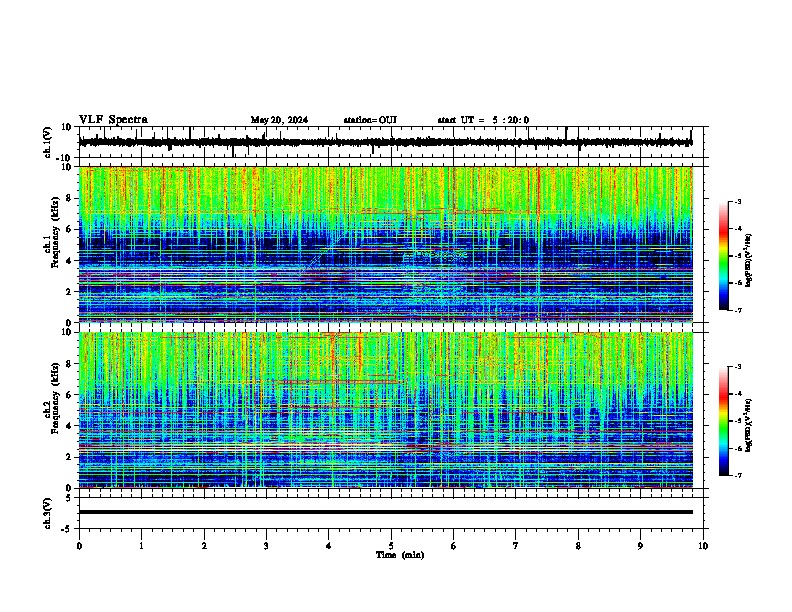Click ch.2 frequency axis tick "2"
Viewport: 792px width, 612px height.
pos(69,457)
